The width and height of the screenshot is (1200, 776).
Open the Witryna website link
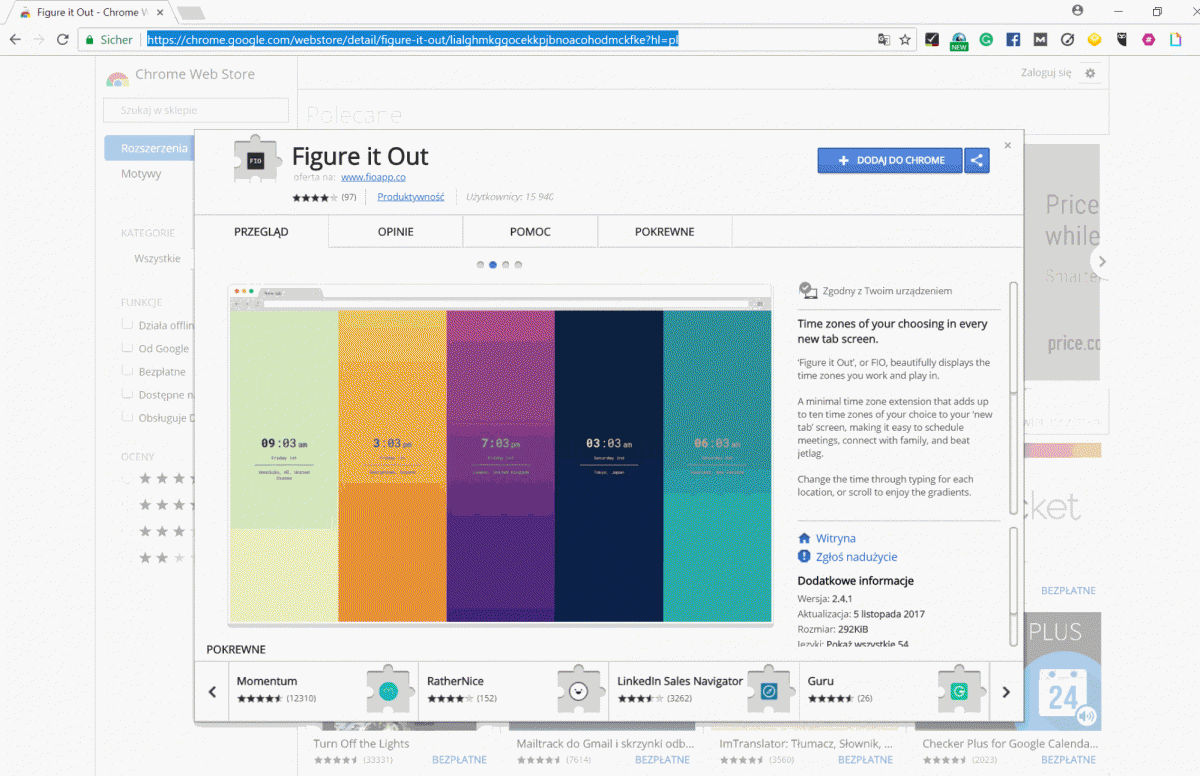(836, 538)
